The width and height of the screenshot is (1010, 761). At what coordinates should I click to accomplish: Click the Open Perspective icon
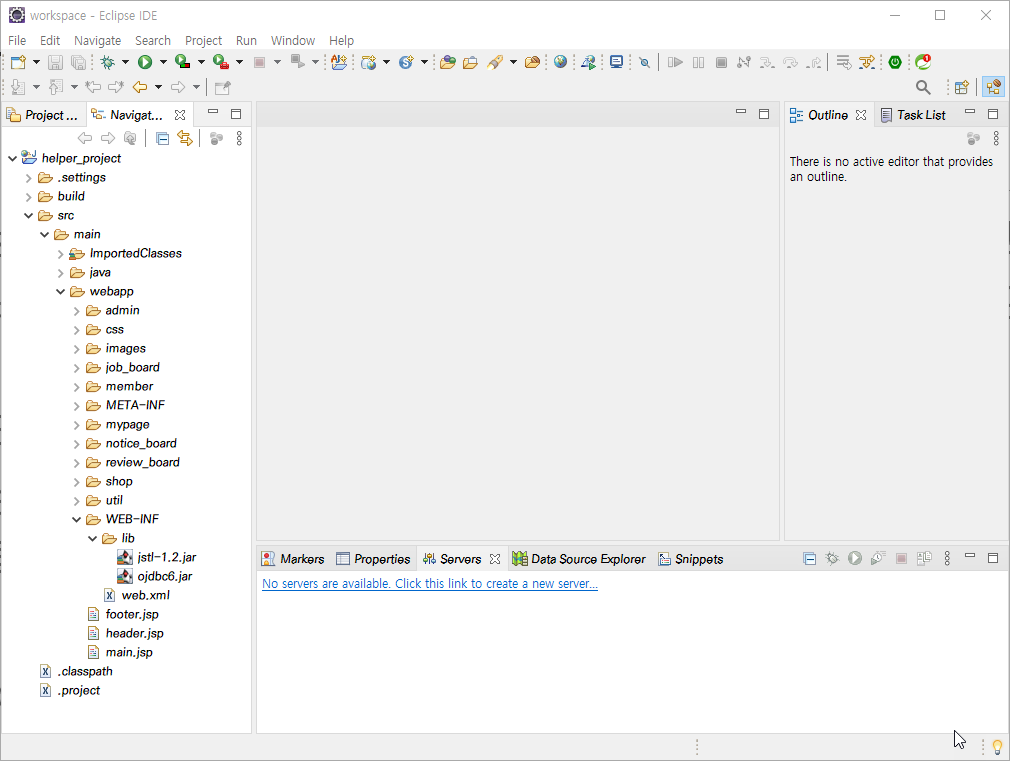[x=962, y=87]
